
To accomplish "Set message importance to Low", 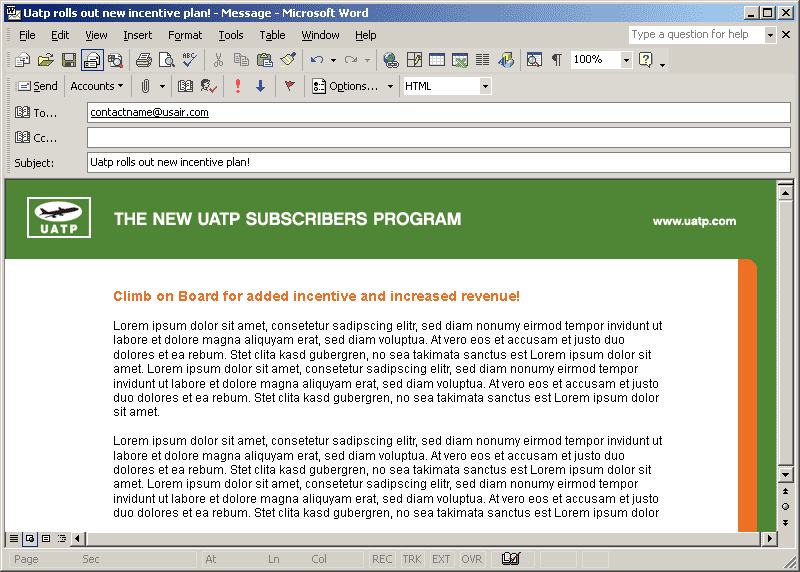I will (260, 86).
